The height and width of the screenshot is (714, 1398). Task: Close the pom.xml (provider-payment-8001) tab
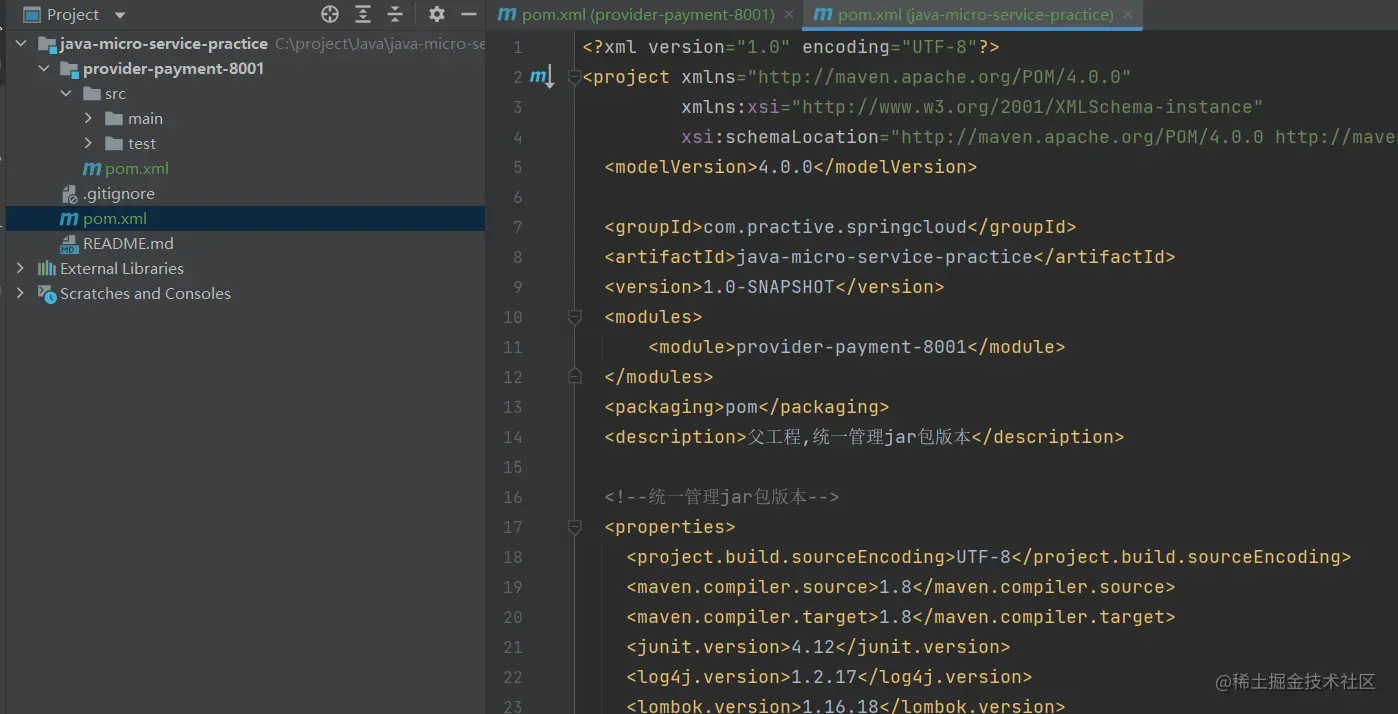[x=789, y=15]
